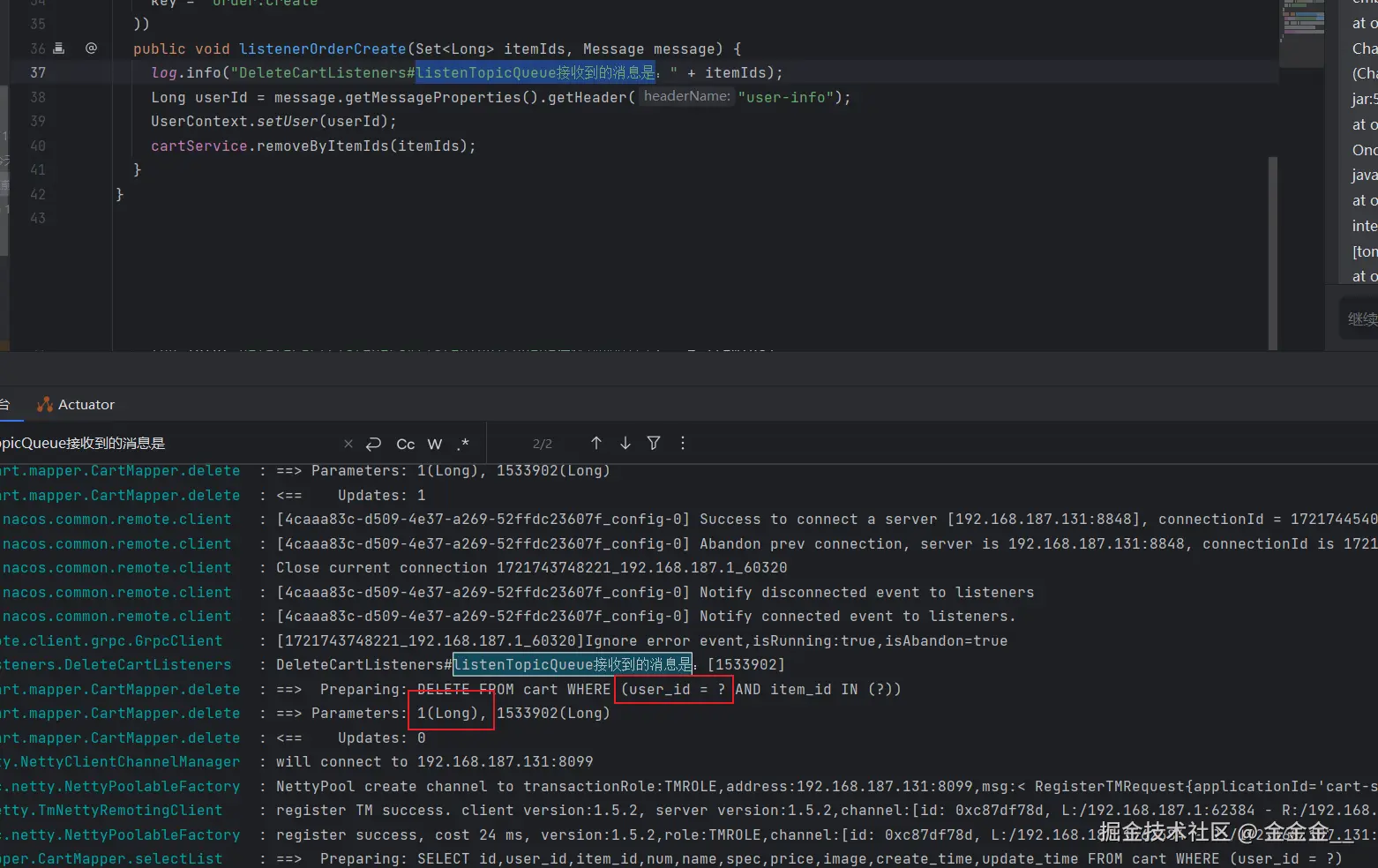Click the new line icon in search bar
1378x868 pixels.
point(374,444)
